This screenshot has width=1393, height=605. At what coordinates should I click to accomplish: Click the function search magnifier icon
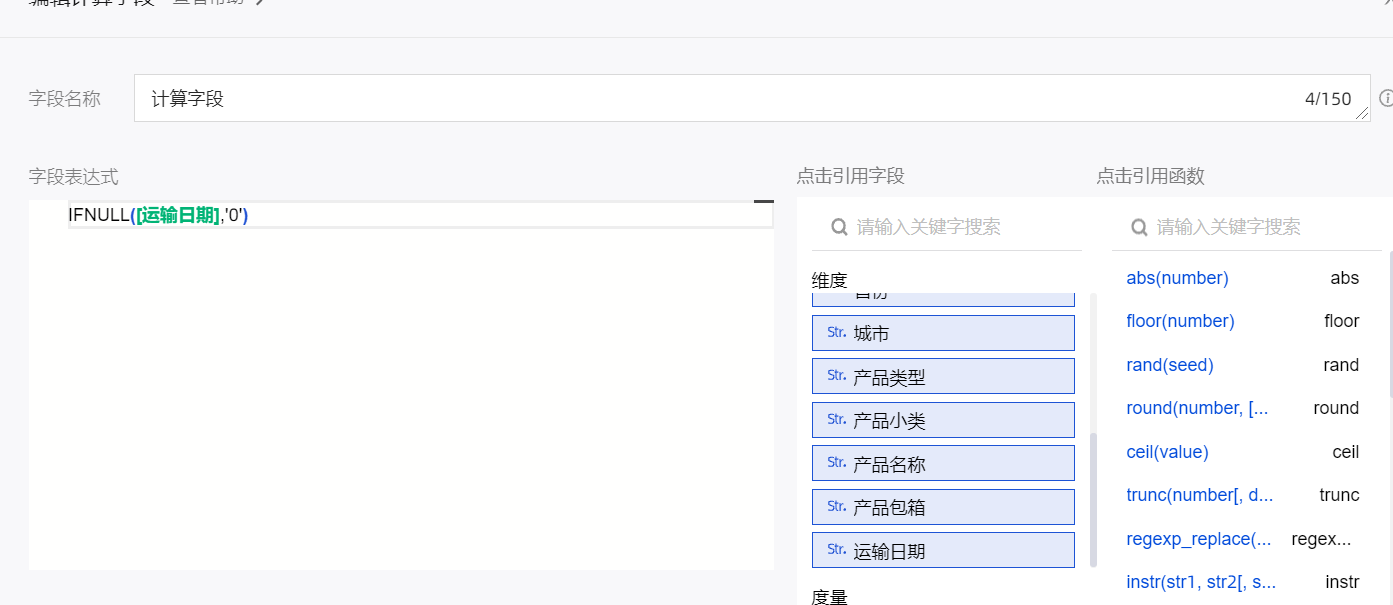click(x=1139, y=227)
